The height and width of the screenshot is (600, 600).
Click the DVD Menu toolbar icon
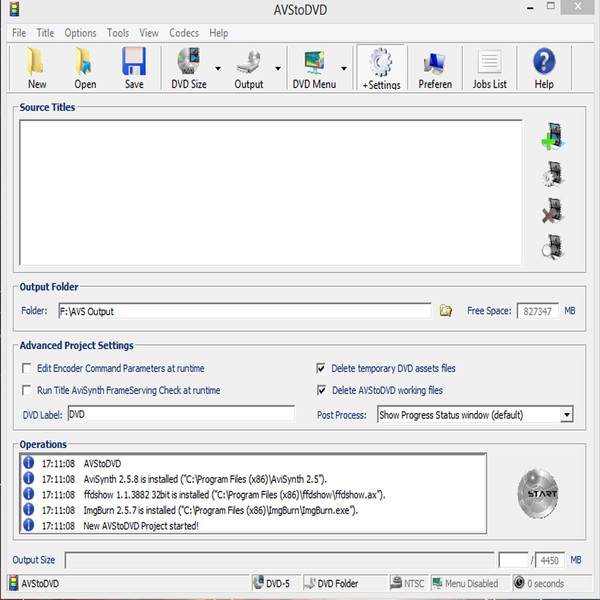tap(314, 68)
